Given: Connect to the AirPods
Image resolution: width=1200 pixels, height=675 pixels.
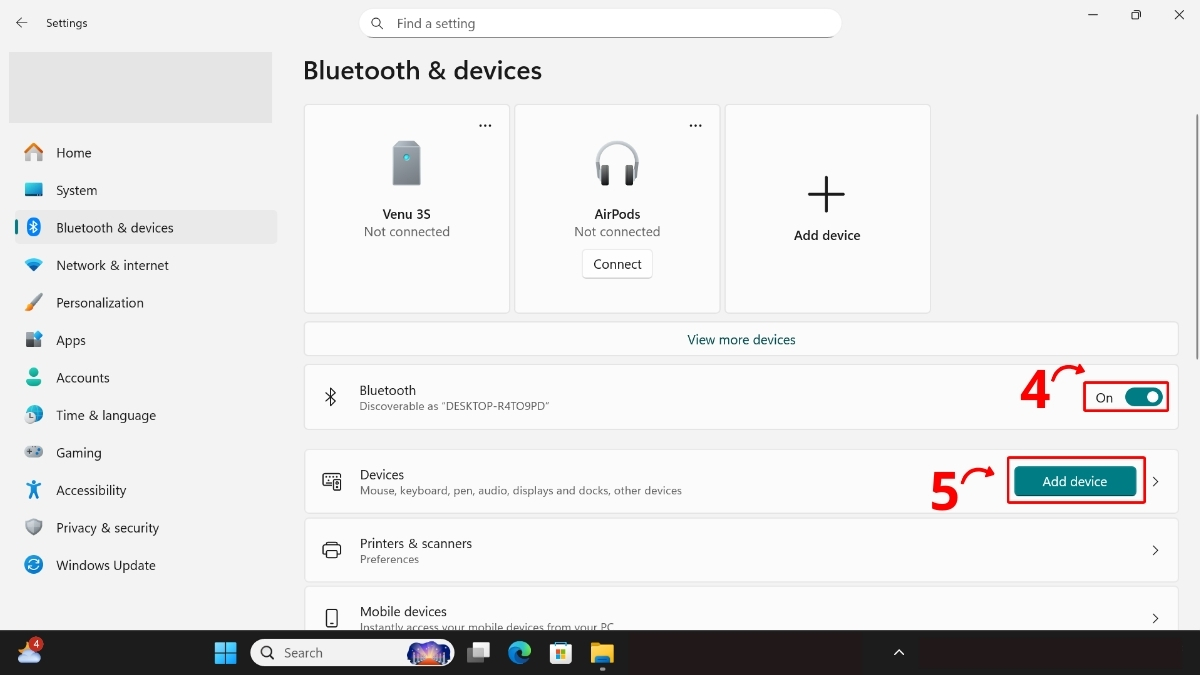Looking at the screenshot, I should click(x=616, y=264).
